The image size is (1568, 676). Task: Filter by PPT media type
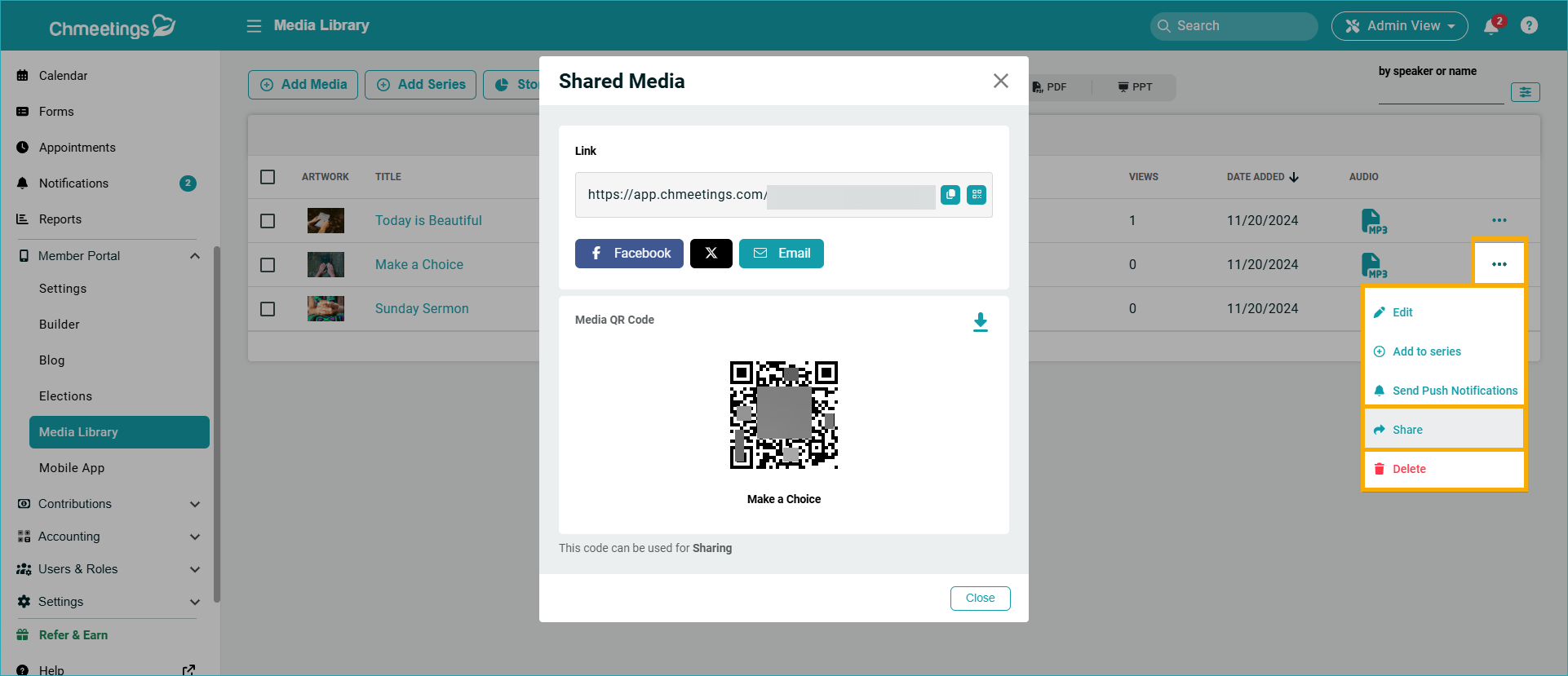pyautogui.click(x=1135, y=87)
